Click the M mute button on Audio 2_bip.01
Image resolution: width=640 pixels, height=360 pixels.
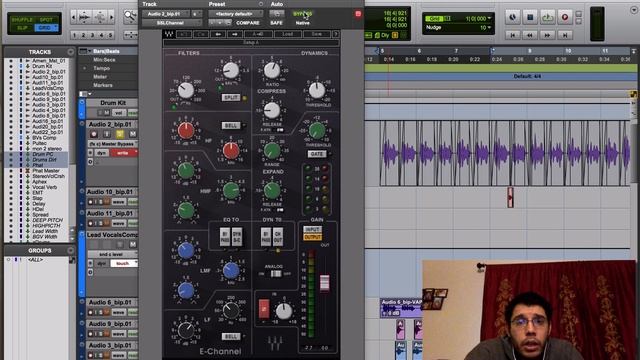(132, 134)
